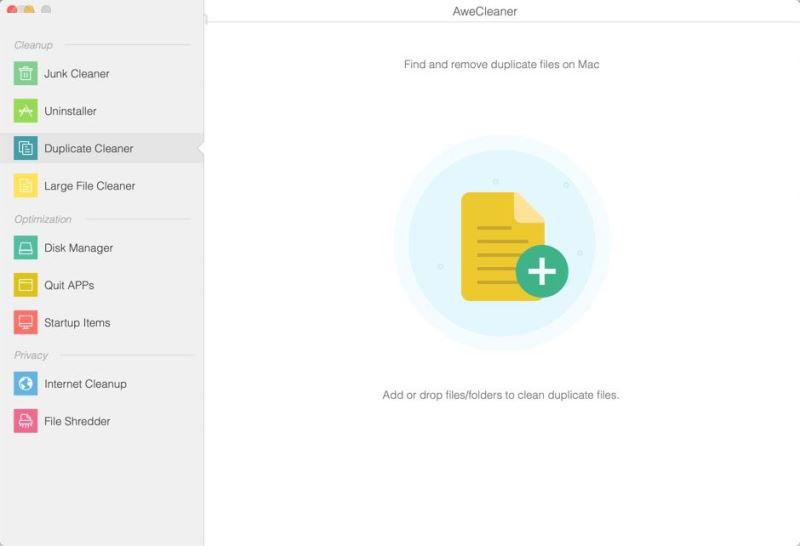Switch to Uninstaller label
The width and height of the screenshot is (800, 546).
70,111
